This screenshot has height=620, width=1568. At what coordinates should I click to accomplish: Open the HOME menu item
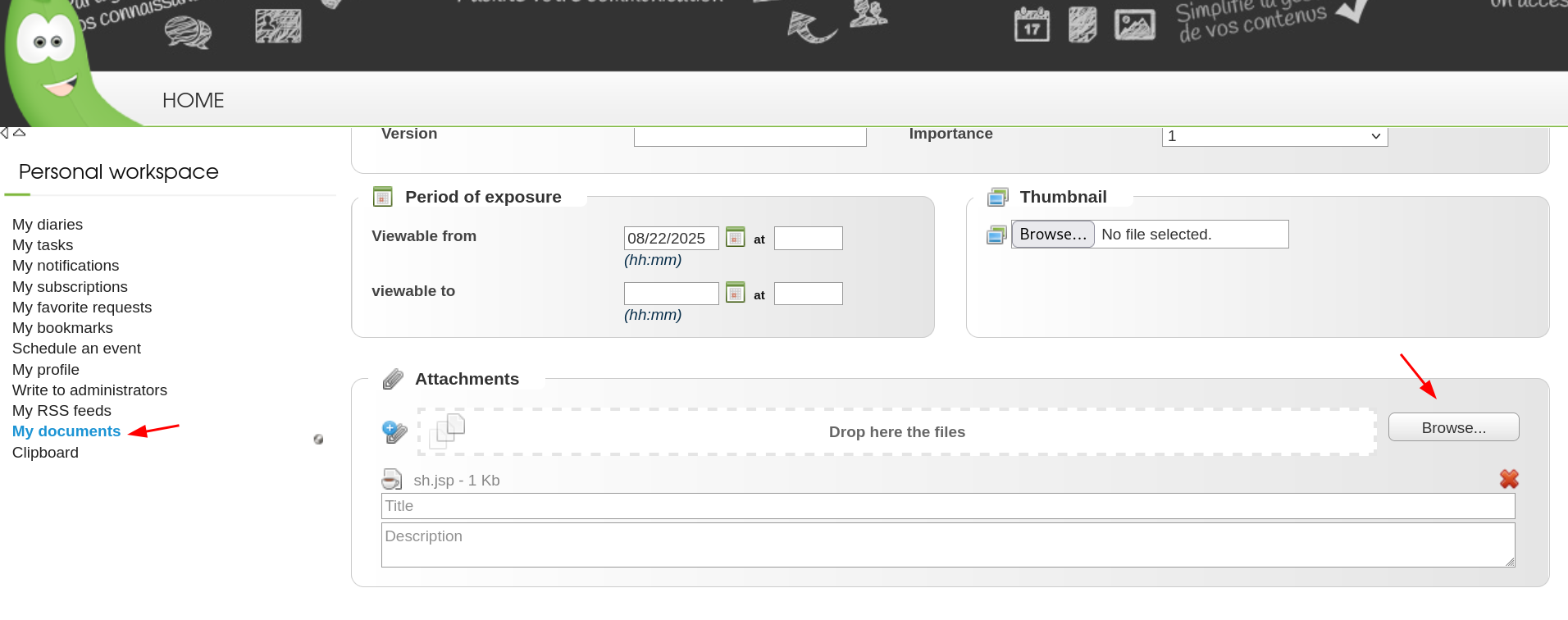(193, 100)
